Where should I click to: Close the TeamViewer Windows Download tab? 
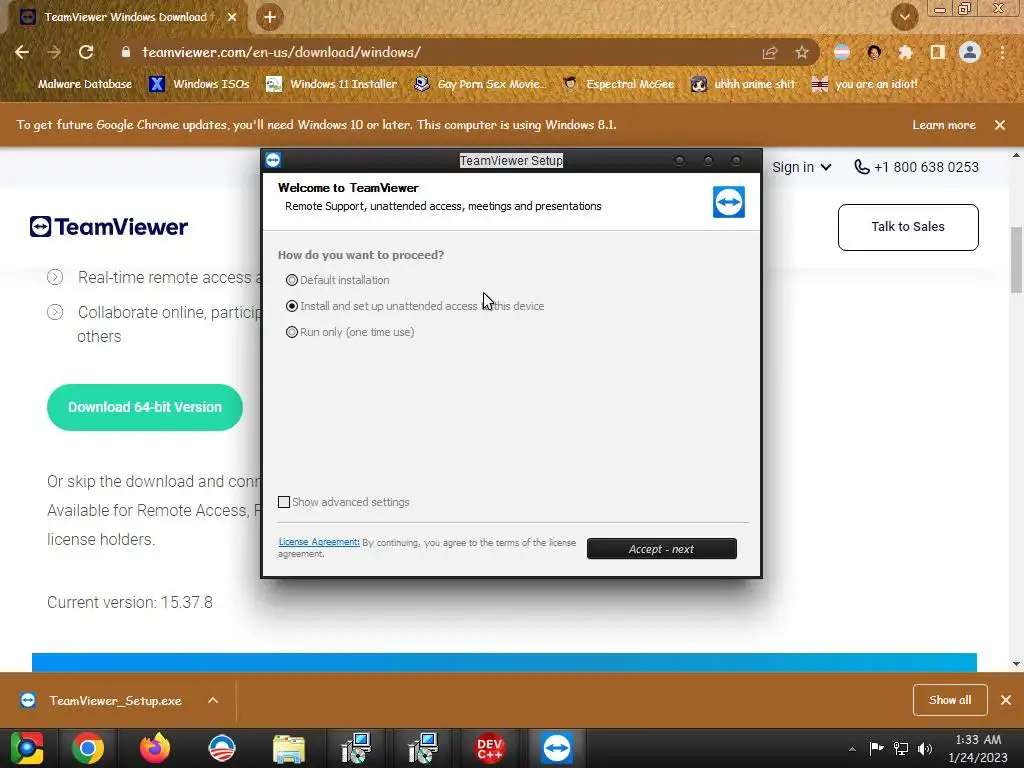pos(232,17)
